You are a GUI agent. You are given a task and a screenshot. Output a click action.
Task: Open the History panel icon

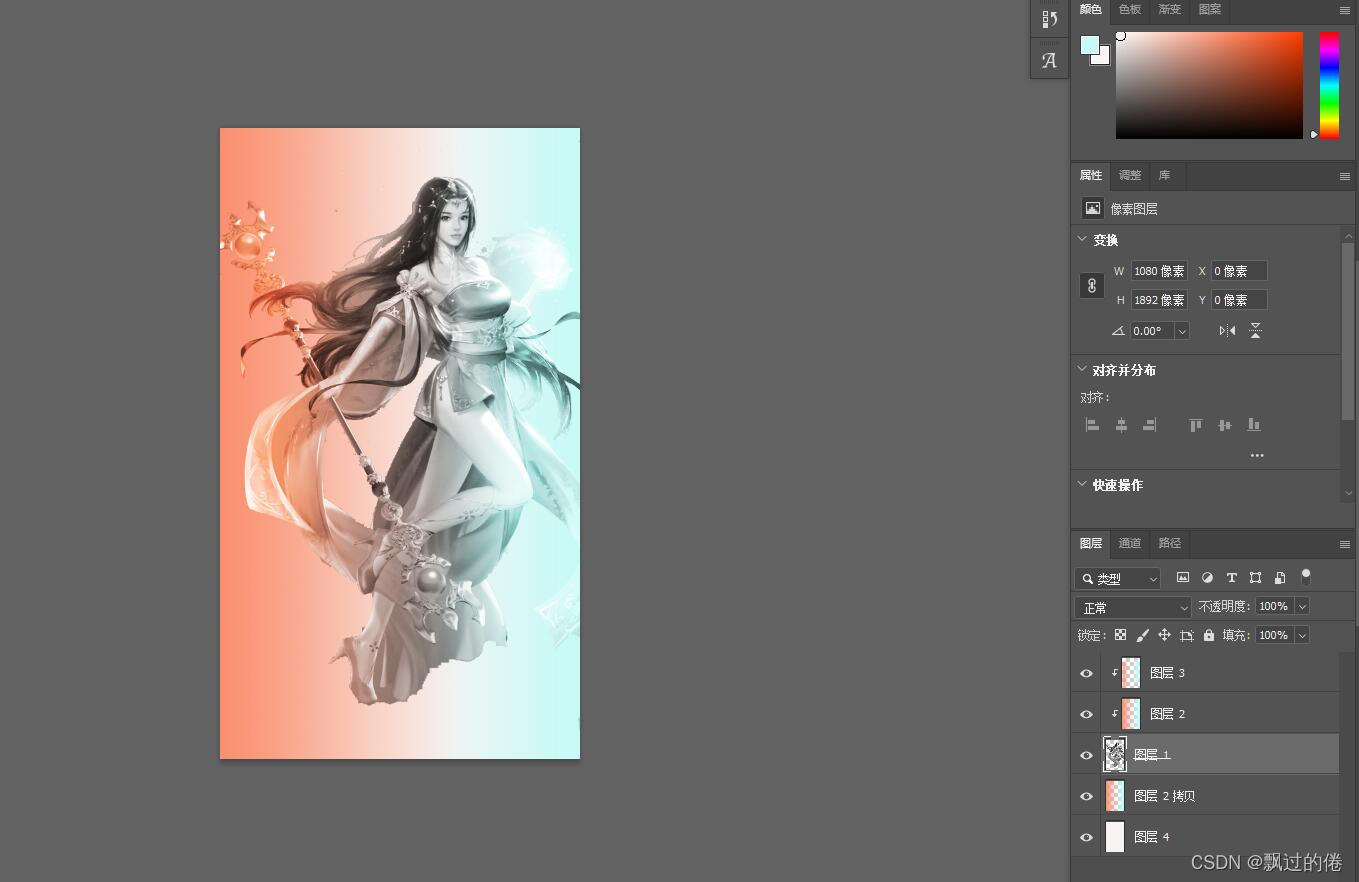pyautogui.click(x=1049, y=19)
